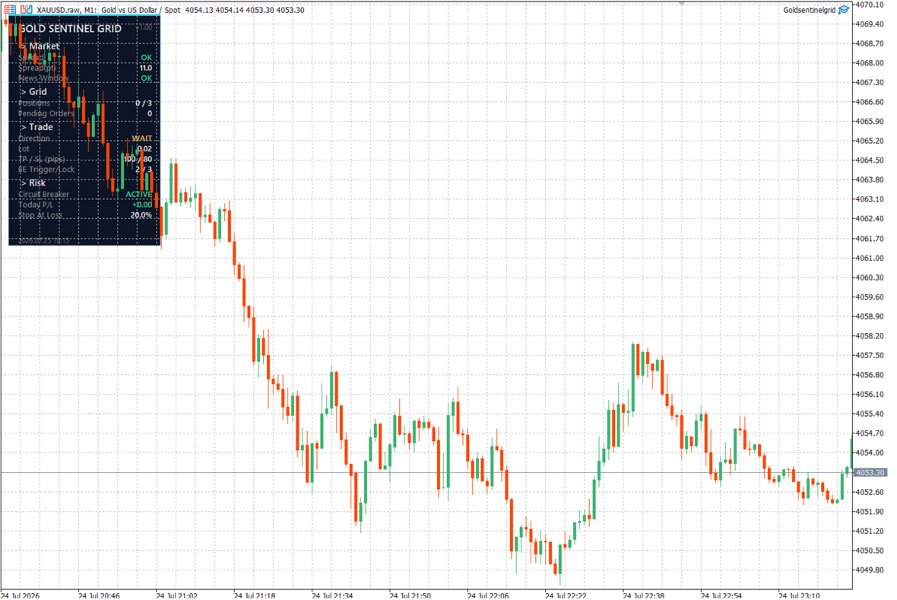897x600 pixels.
Task: Click the panel timestamp 2026.07.25
Action: click(43, 241)
